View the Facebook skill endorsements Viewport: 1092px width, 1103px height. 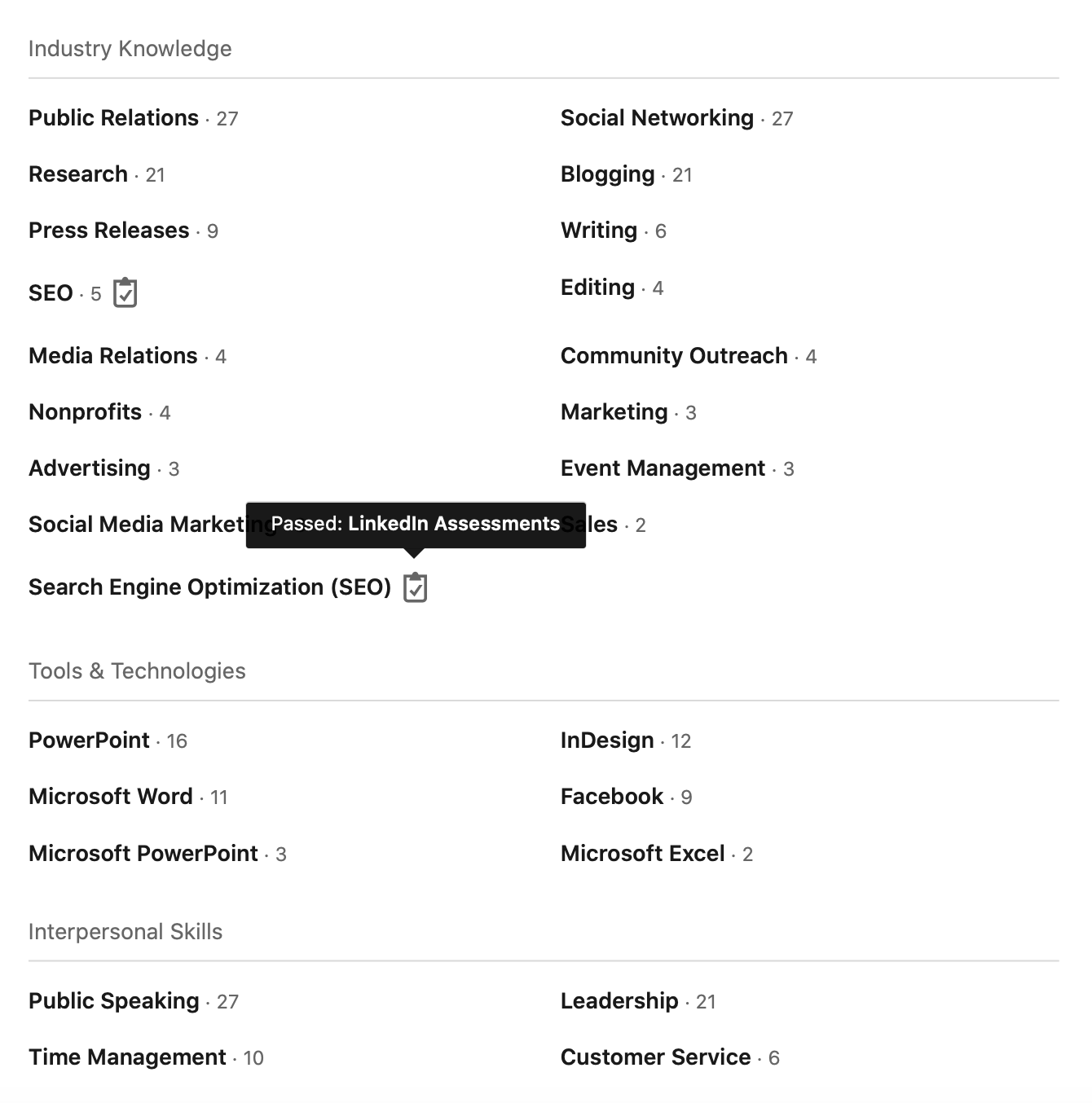click(612, 797)
